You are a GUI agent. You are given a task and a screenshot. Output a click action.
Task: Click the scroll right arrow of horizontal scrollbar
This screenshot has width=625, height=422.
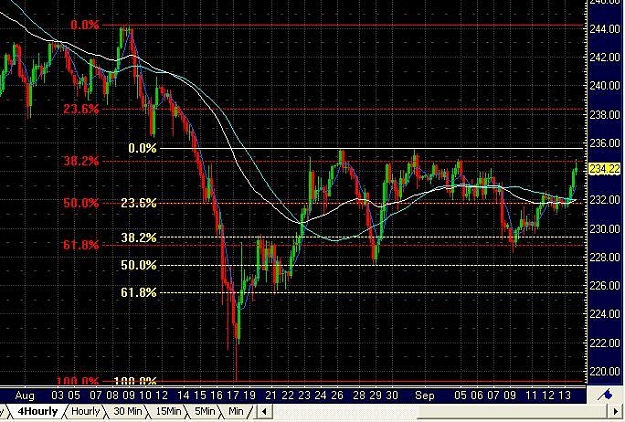[x=615, y=411]
